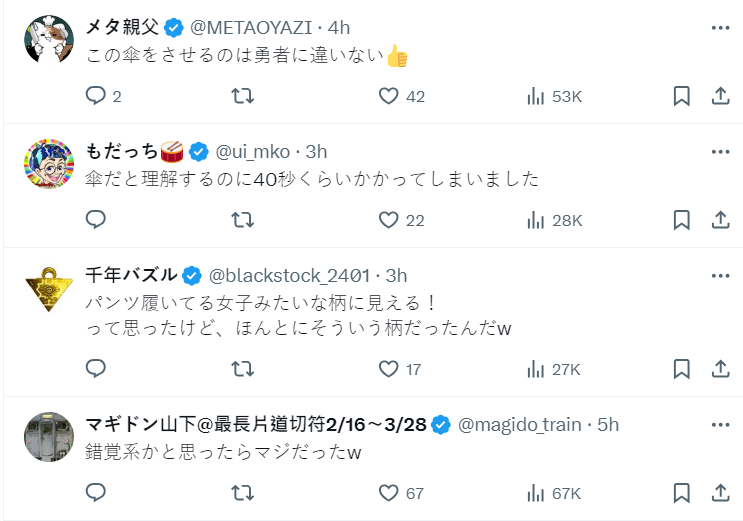Like the tweet with 42 likes

click(389, 96)
